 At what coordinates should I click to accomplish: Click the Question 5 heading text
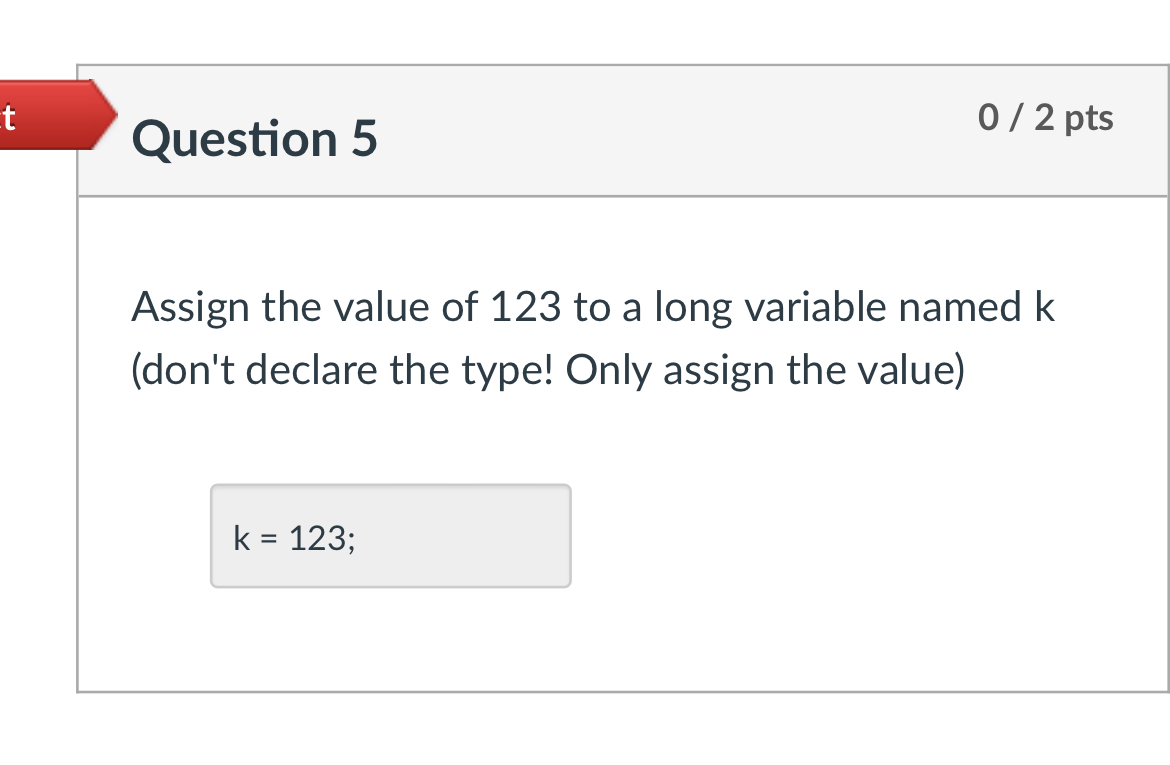pyautogui.click(x=255, y=139)
